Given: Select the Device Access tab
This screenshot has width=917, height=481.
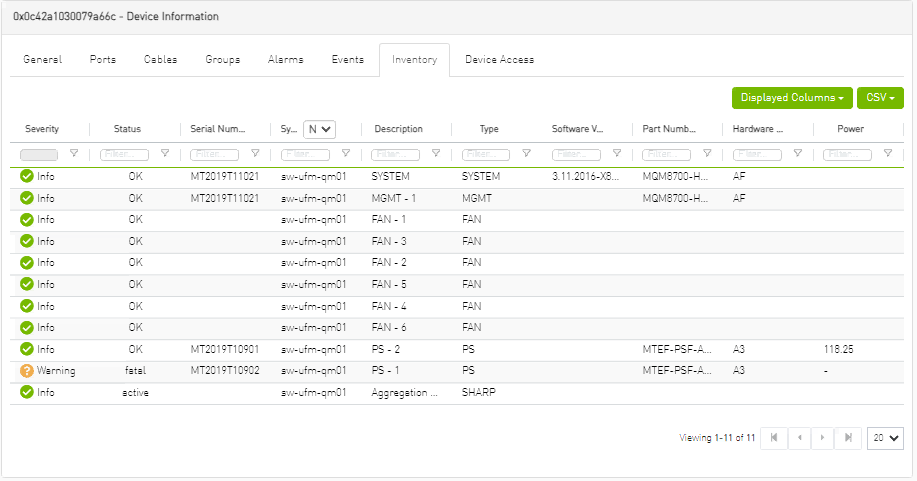Looking at the screenshot, I should tap(499, 60).
